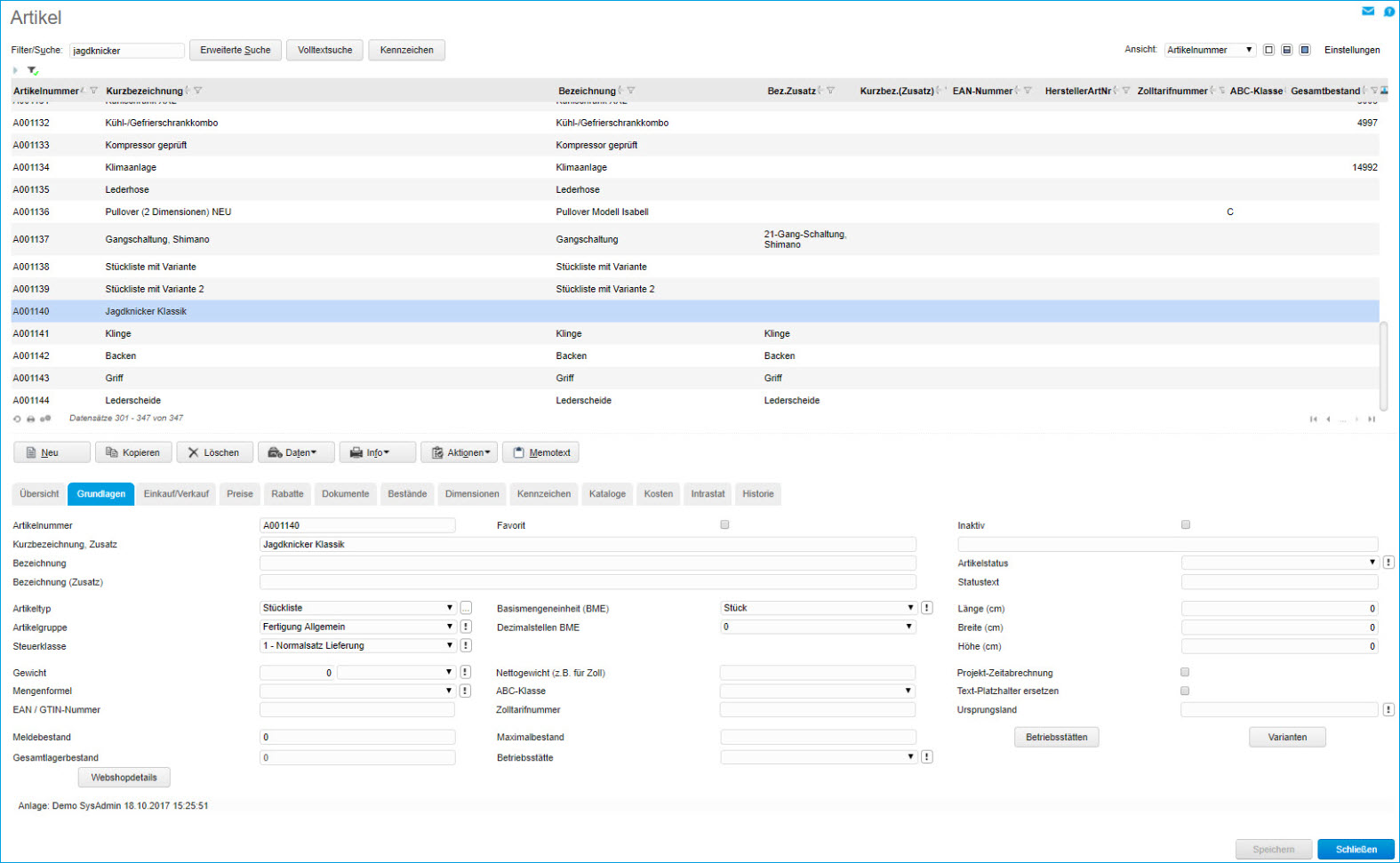1400x863 pixels.
Task: Click the ellipsis button next to Artikeltyp
Action: pyautogui.click(x=466, y=608)
